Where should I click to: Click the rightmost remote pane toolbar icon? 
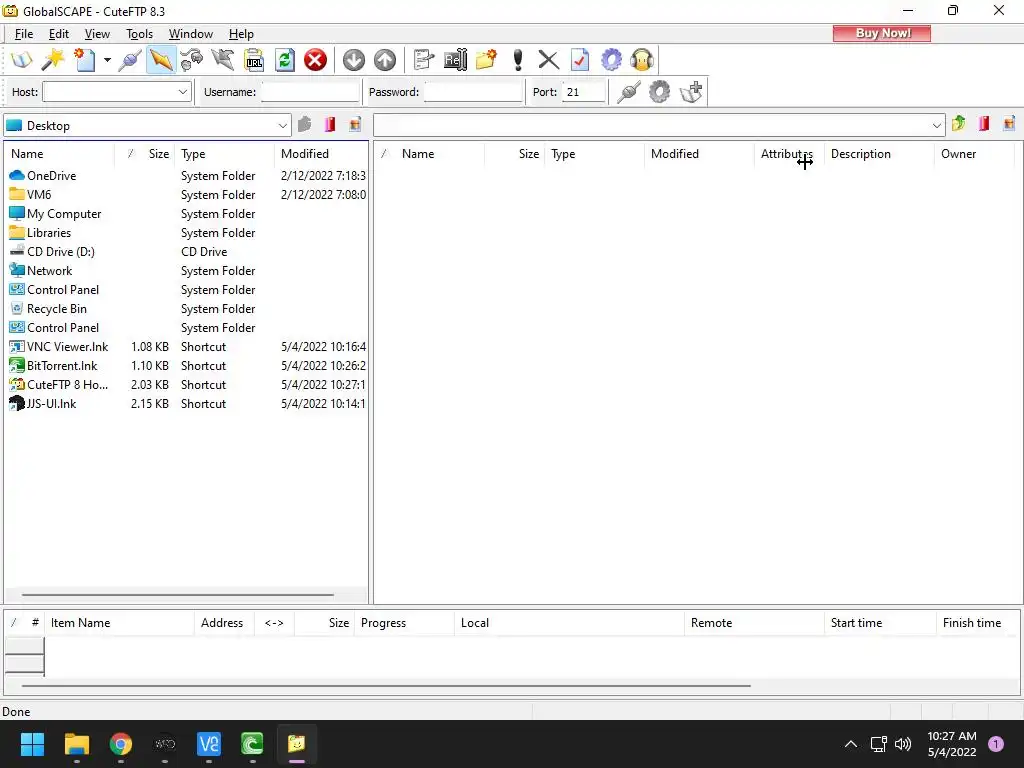pyautogui.click(x=1009, y=123)
